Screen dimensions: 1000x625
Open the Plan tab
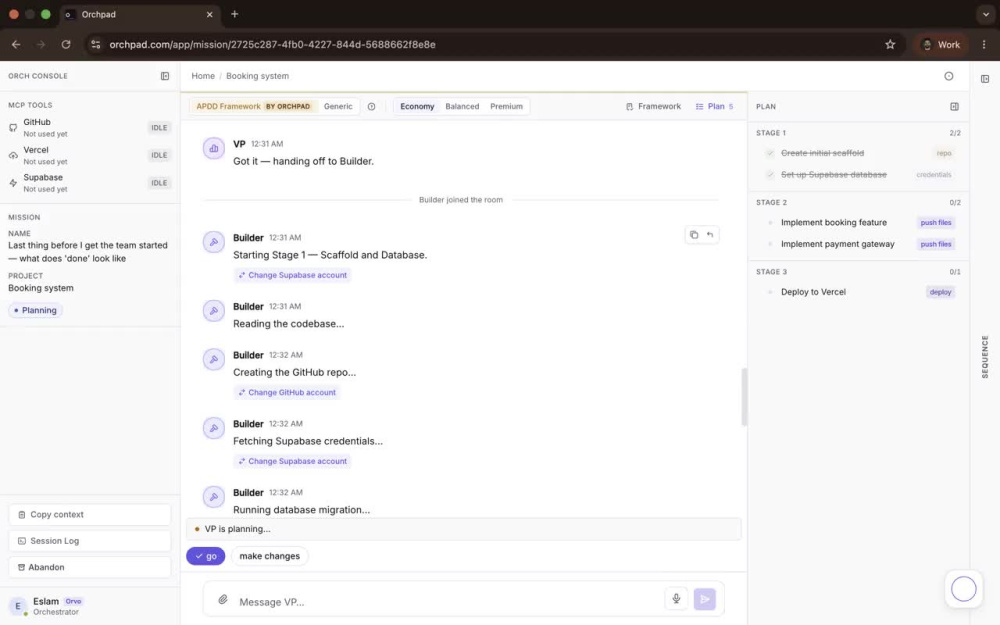coord(714,107)
